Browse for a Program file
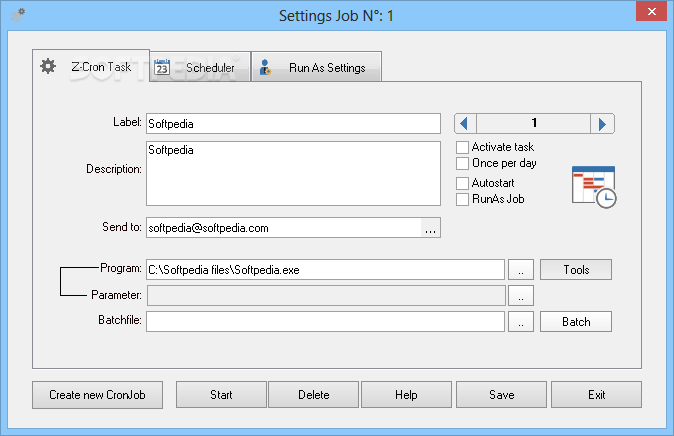The image size is (674, 436). pyautogui.click(x=521, y=270)
